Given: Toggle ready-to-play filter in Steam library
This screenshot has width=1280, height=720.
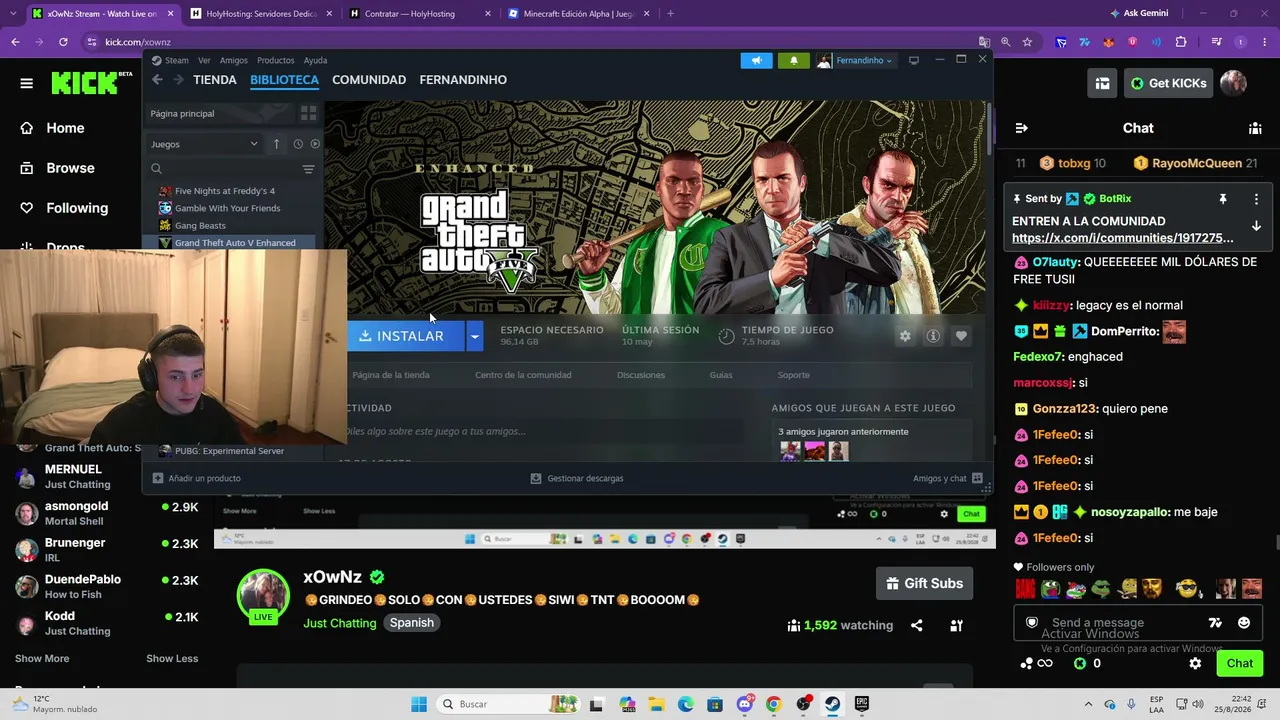Looking at the screenshot, I should [x=315, y=144].
